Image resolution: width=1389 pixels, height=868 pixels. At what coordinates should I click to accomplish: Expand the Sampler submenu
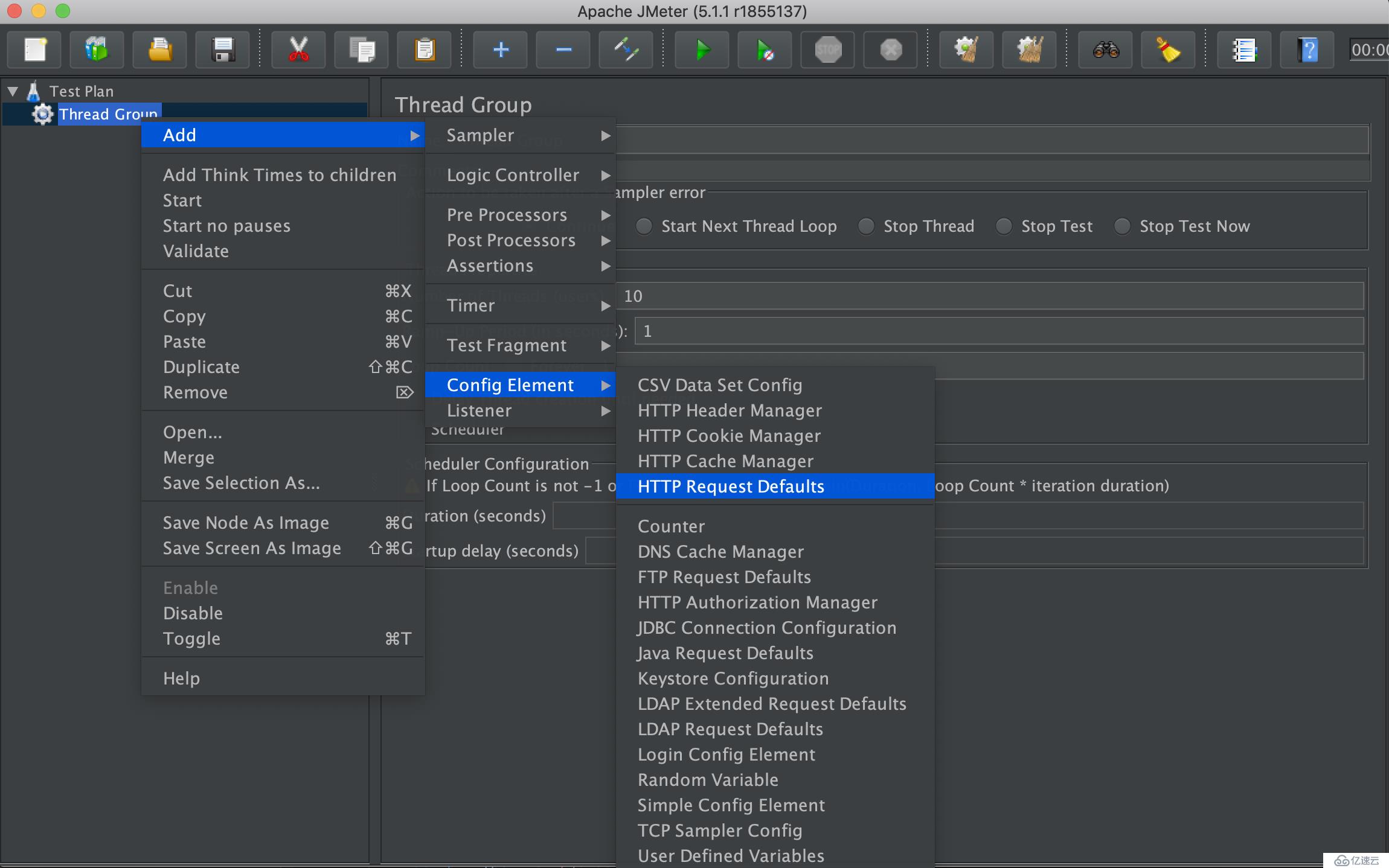(521, 135)
